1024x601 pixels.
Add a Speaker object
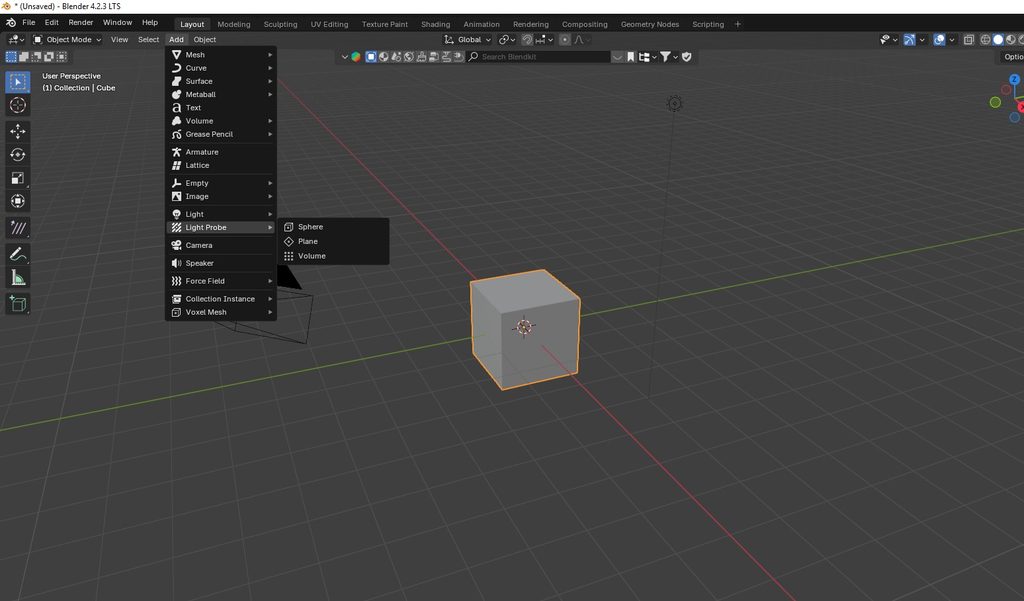click(x=221, y=263)
